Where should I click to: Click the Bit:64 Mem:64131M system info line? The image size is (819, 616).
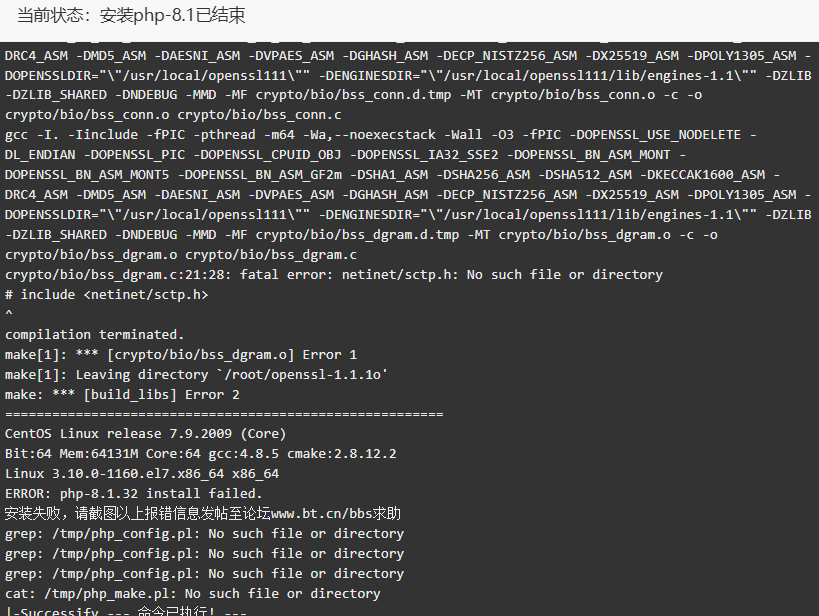(x=201, y=454)
